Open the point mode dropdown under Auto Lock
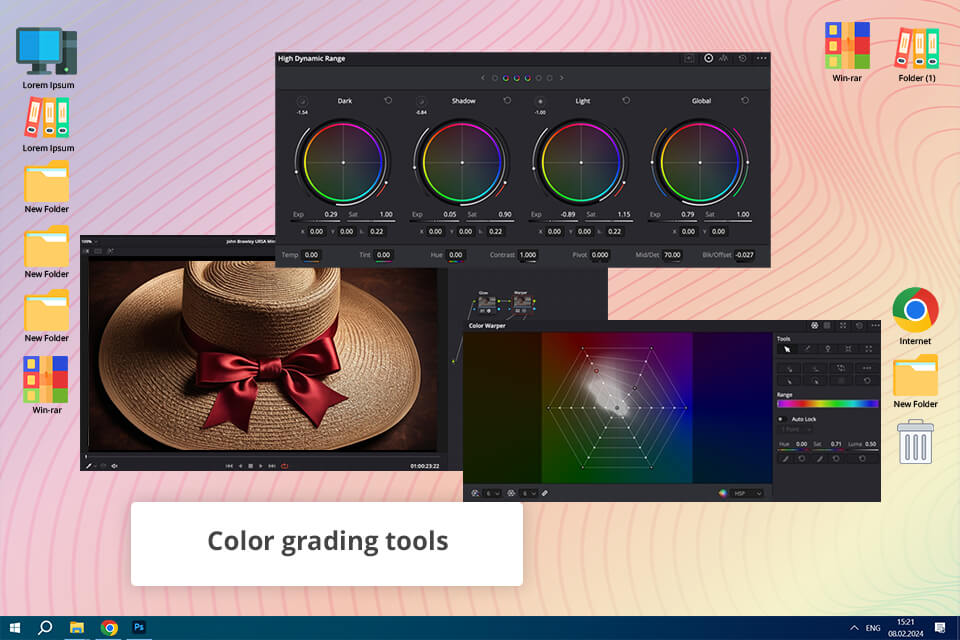960x640 pixels. click(795, 429)
